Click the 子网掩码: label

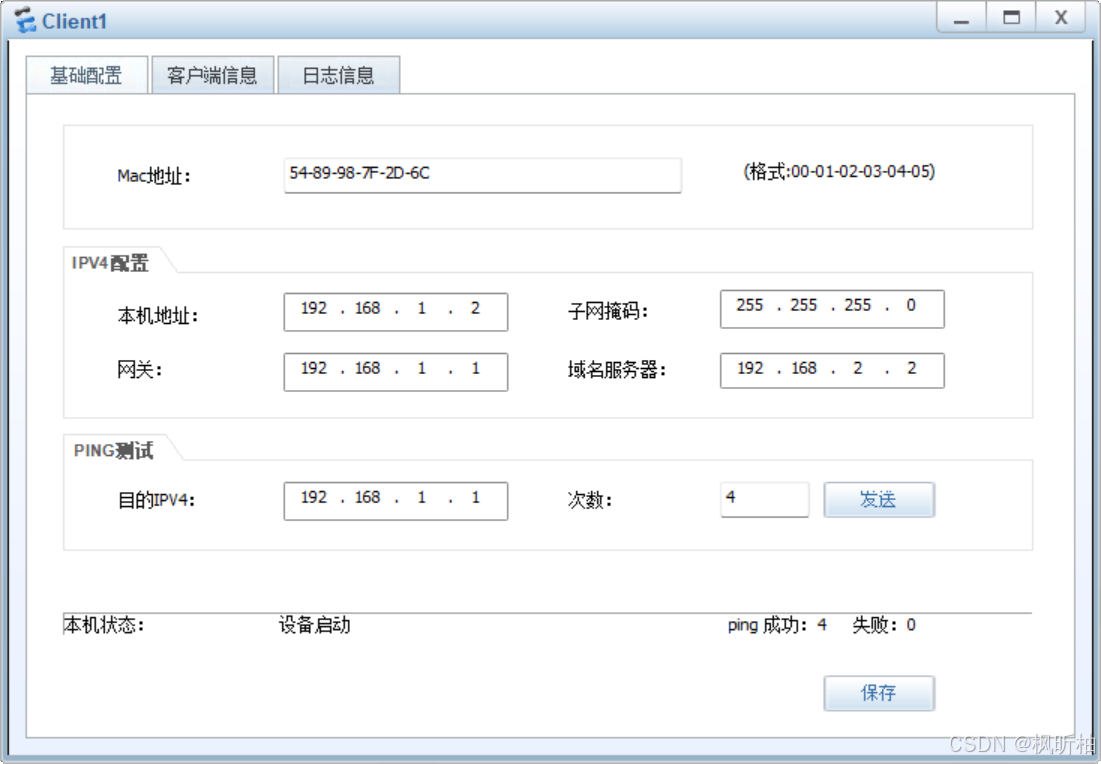[x=607, y=310]
